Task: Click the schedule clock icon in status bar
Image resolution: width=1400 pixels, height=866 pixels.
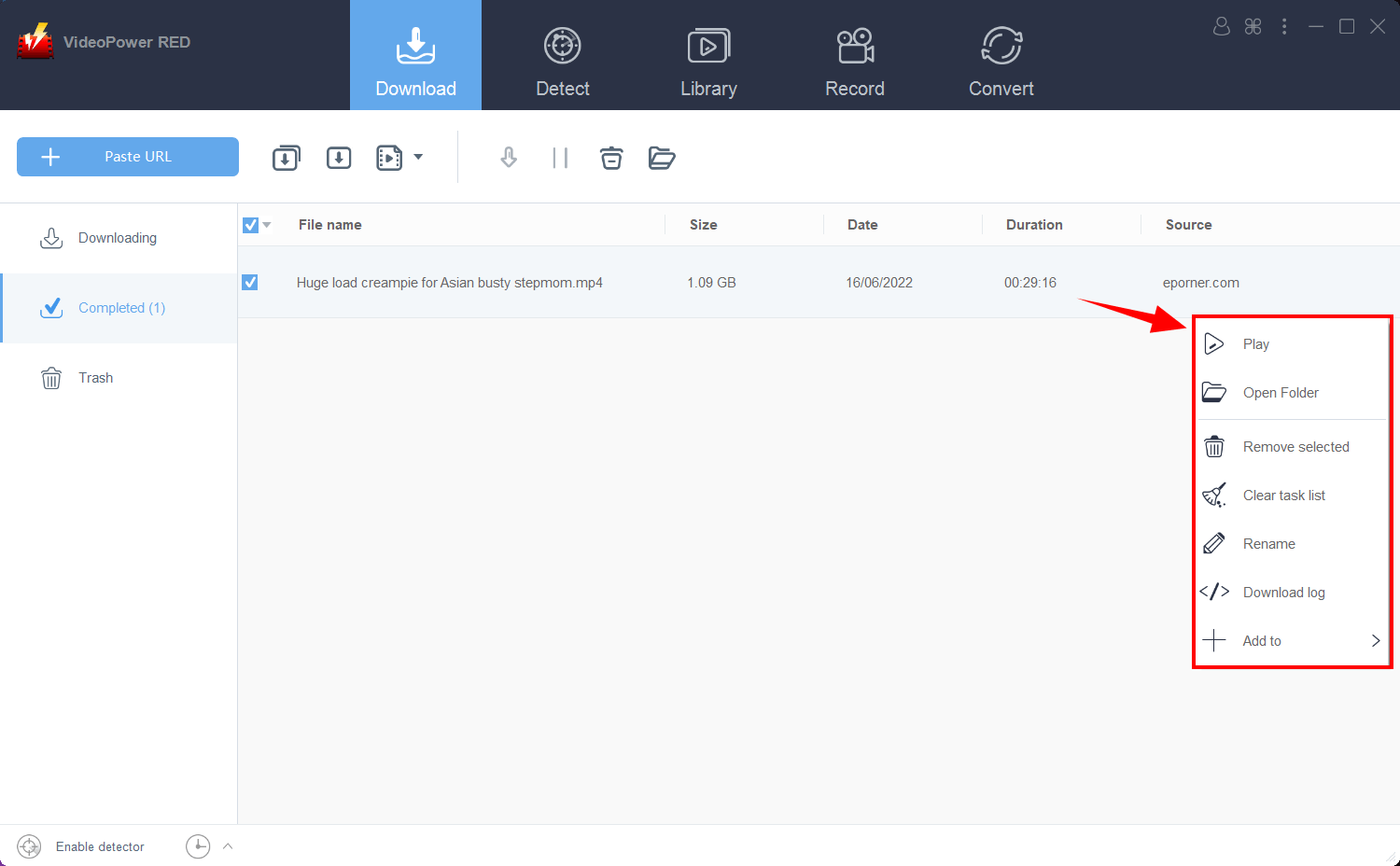Action: click(198, 846)
